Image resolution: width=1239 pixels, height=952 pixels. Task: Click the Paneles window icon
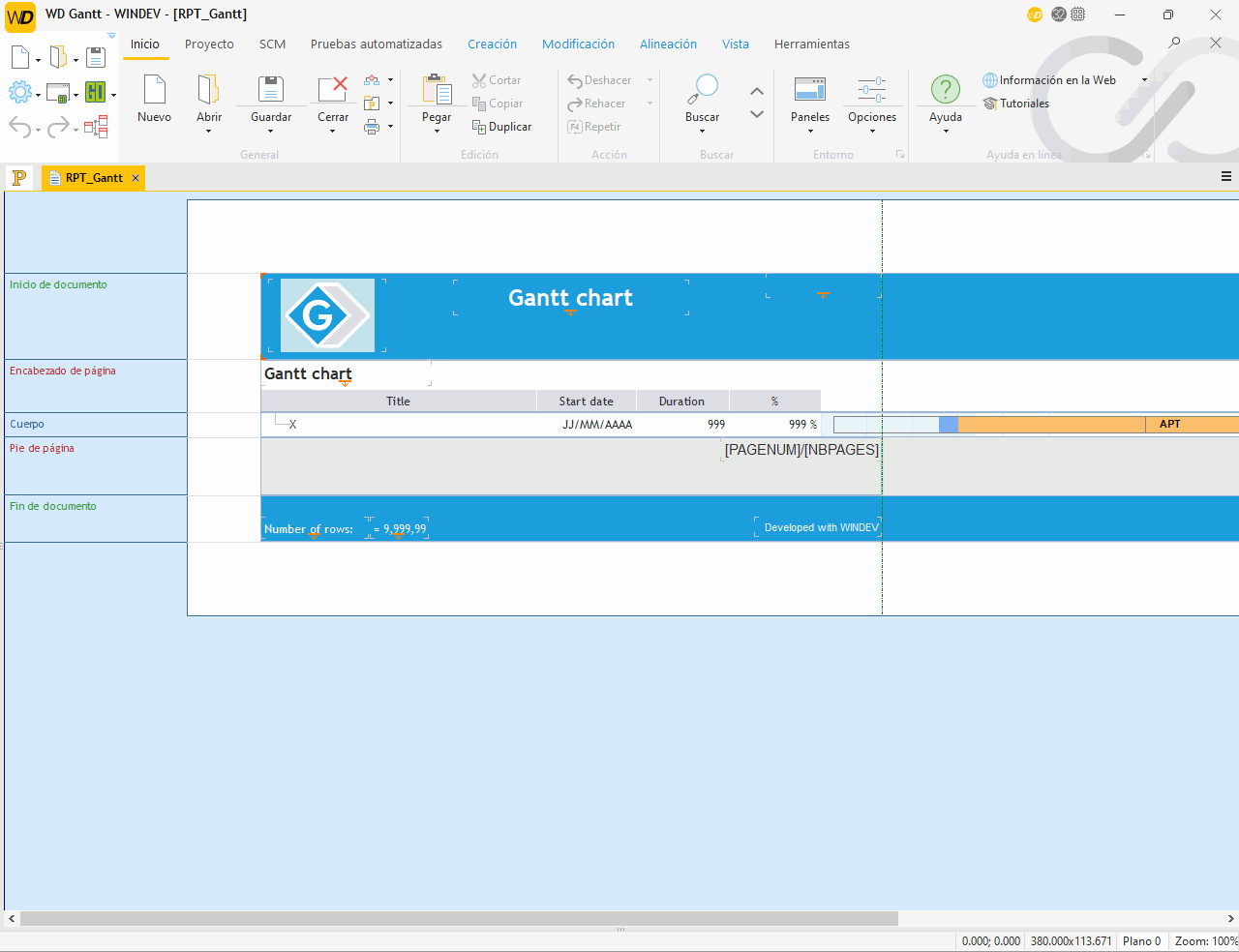click(x=810, y=89)
